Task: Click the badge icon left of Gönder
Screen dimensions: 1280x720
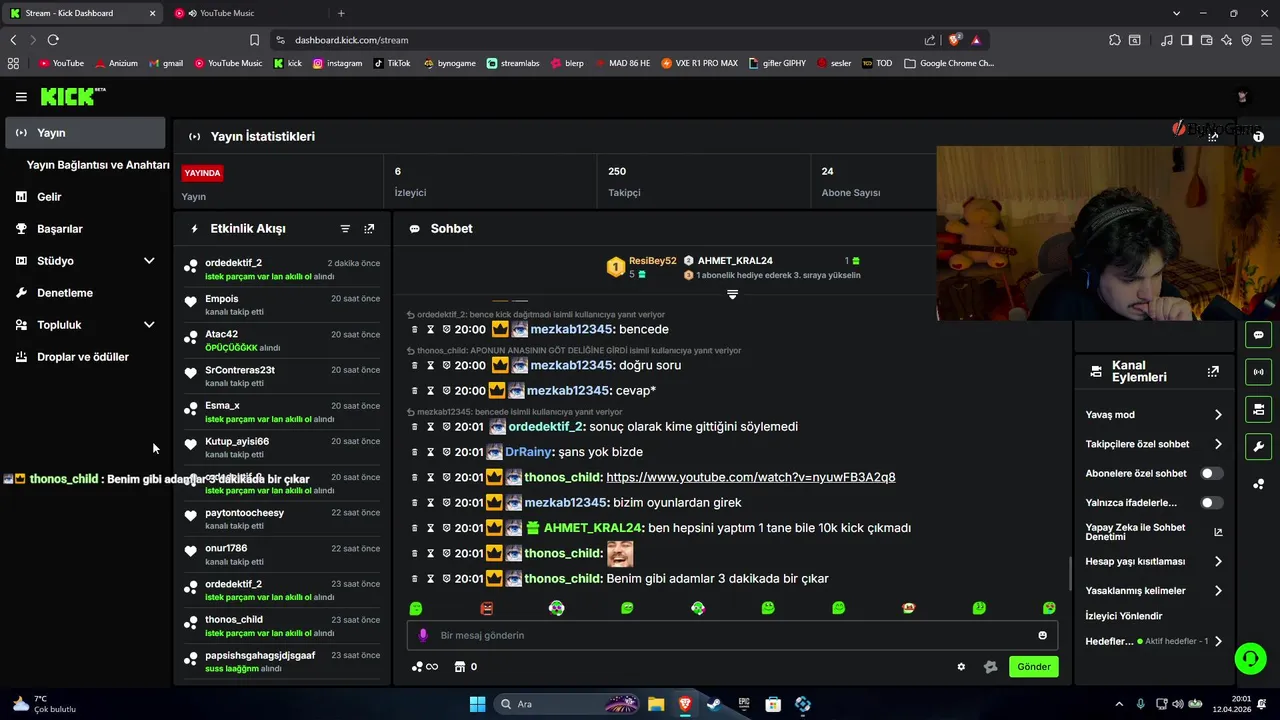Action: pos(991,667)
